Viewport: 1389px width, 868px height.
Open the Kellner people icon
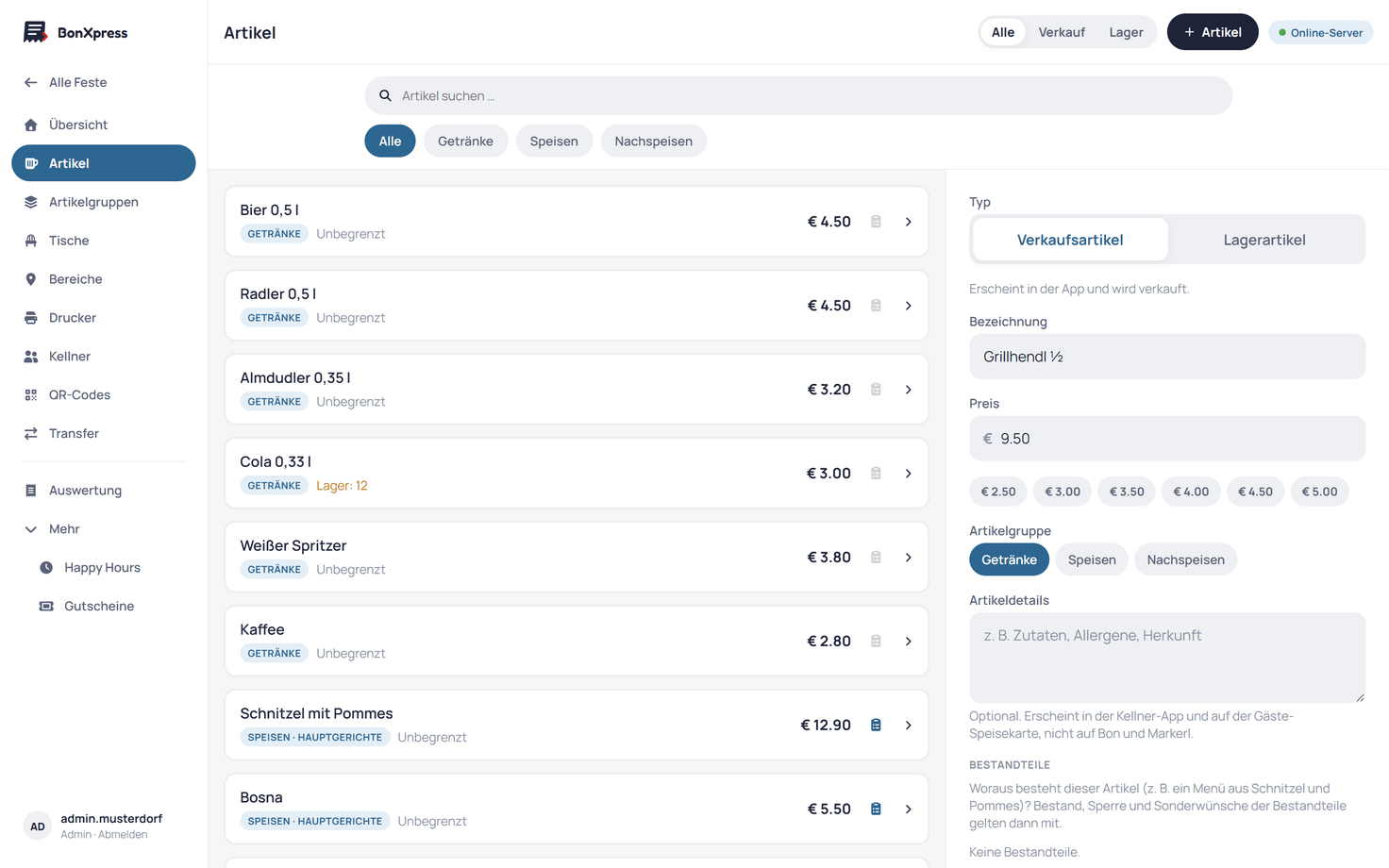(31, 357)
